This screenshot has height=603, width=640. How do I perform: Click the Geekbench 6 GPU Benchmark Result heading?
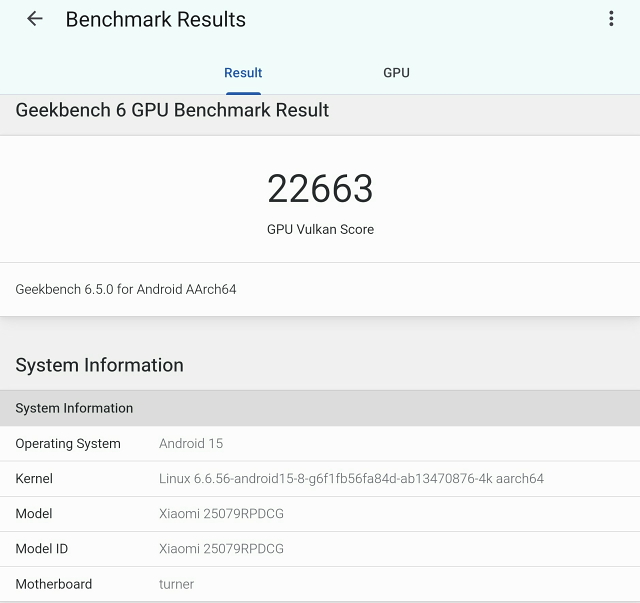point(172,110)
